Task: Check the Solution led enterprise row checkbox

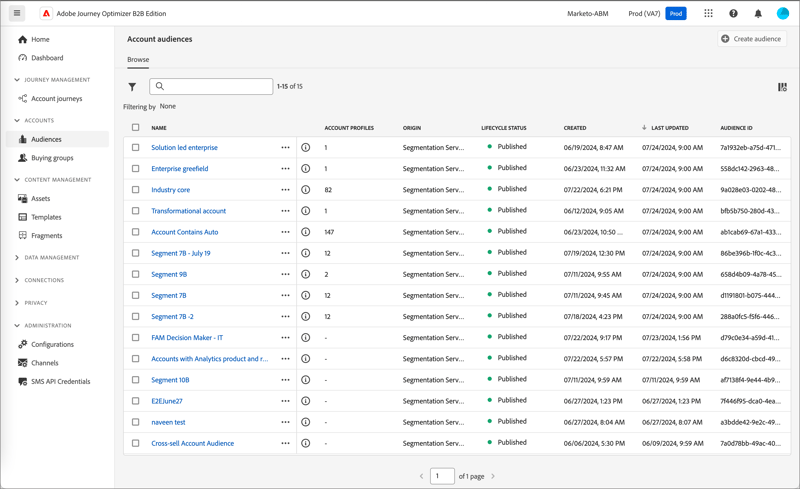Action: (136, 148)
